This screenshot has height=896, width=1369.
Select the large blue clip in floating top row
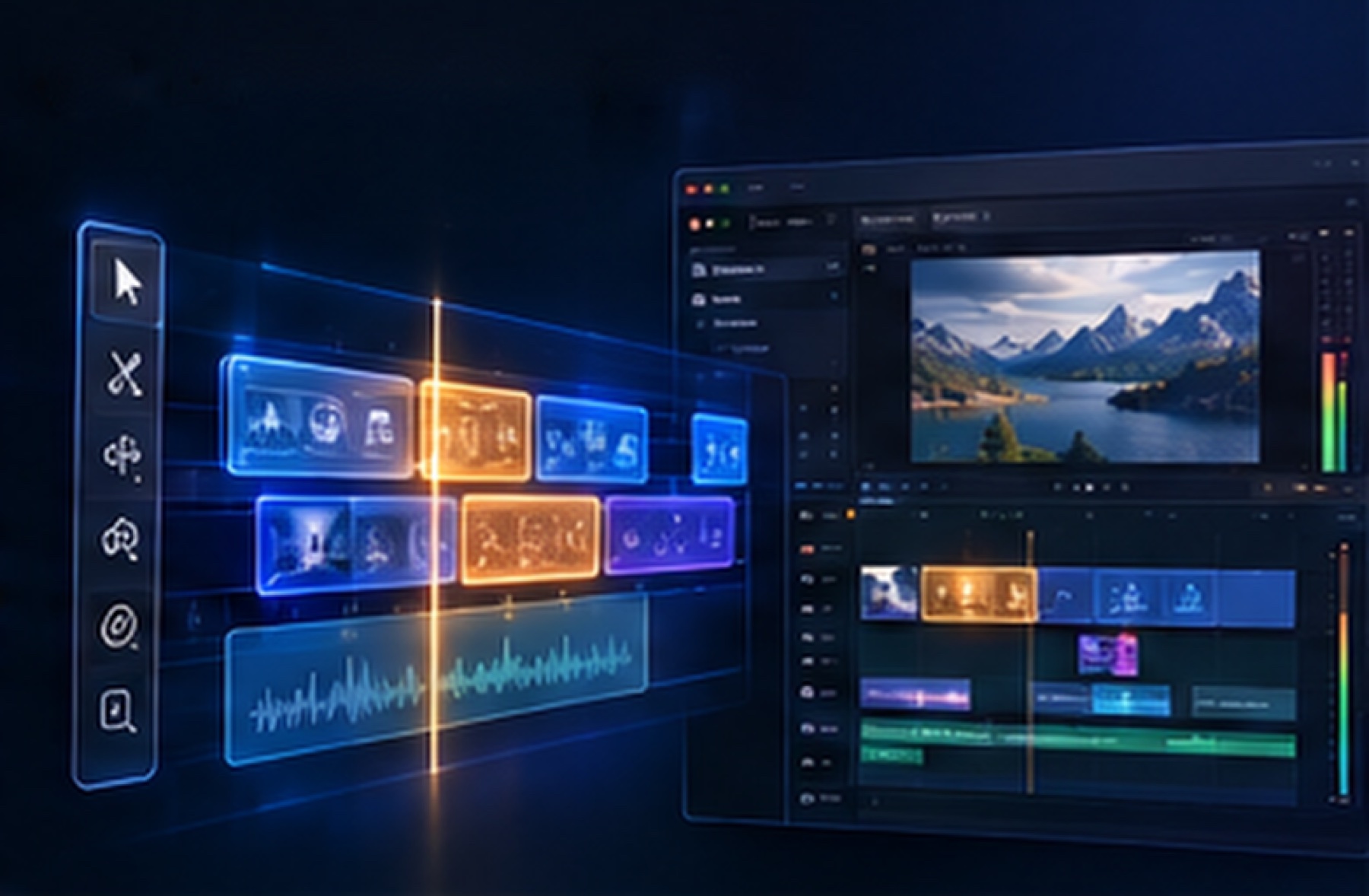point(318,417)
